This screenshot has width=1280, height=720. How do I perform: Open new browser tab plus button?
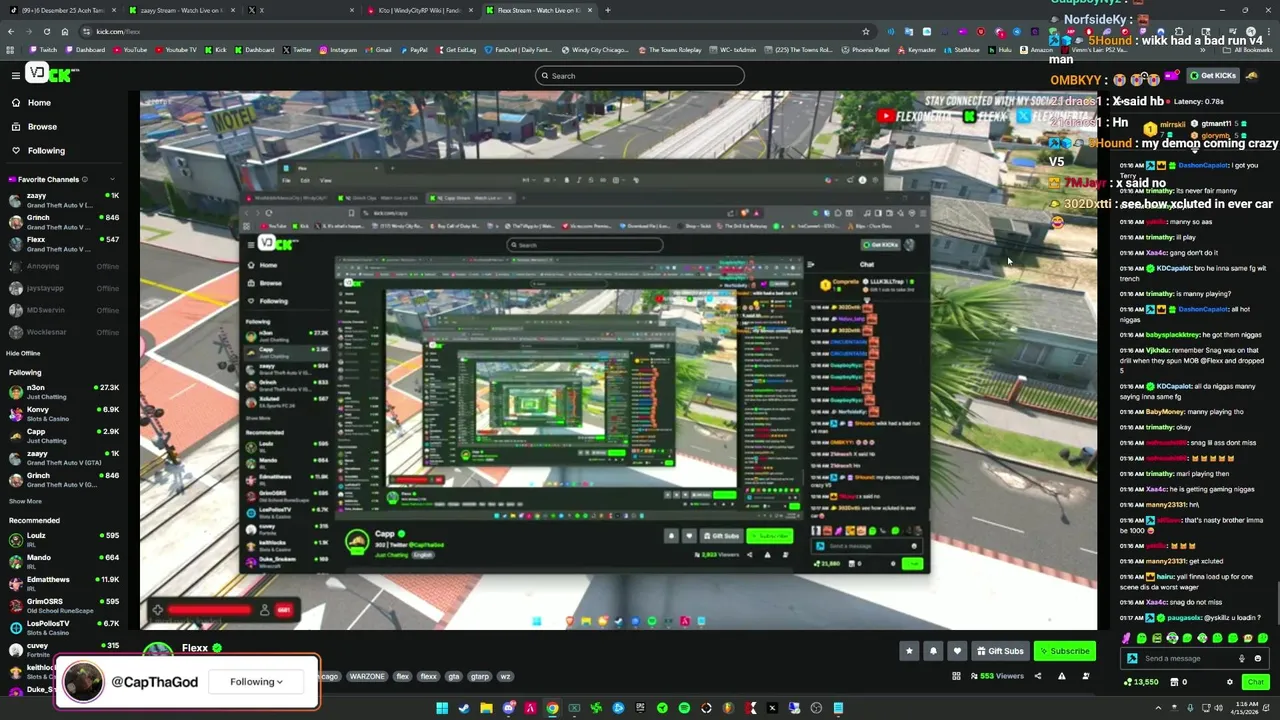tap(607, 10)
